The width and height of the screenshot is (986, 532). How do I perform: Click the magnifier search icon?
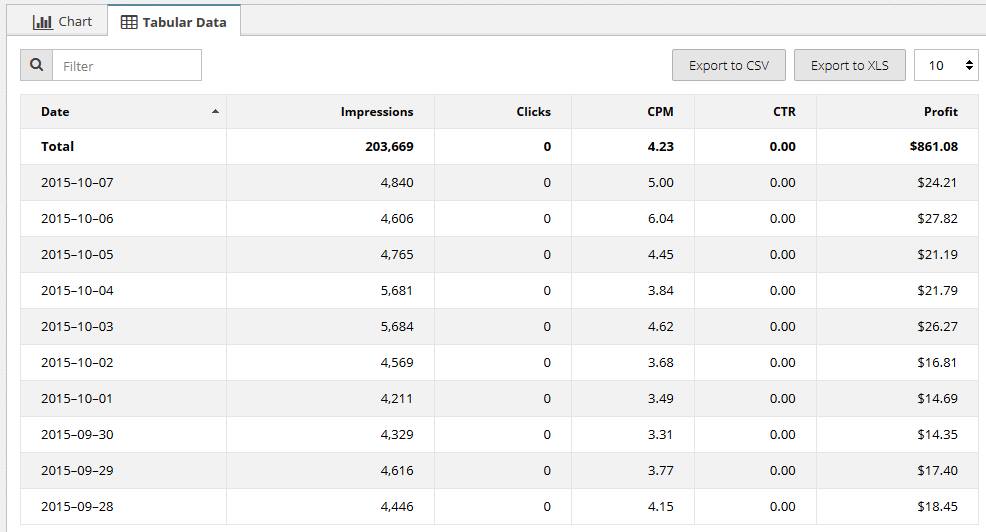[x=36, y=65]
